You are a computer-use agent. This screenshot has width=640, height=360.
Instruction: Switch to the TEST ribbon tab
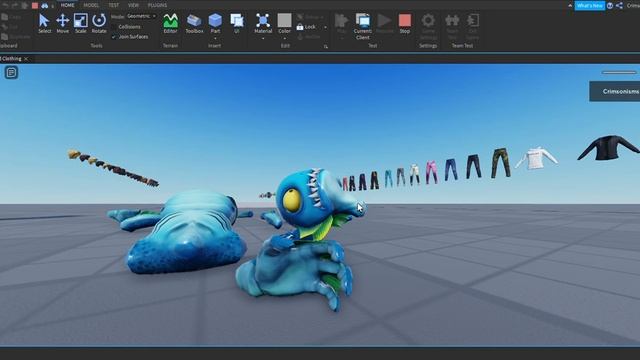(x=113, y=5)
